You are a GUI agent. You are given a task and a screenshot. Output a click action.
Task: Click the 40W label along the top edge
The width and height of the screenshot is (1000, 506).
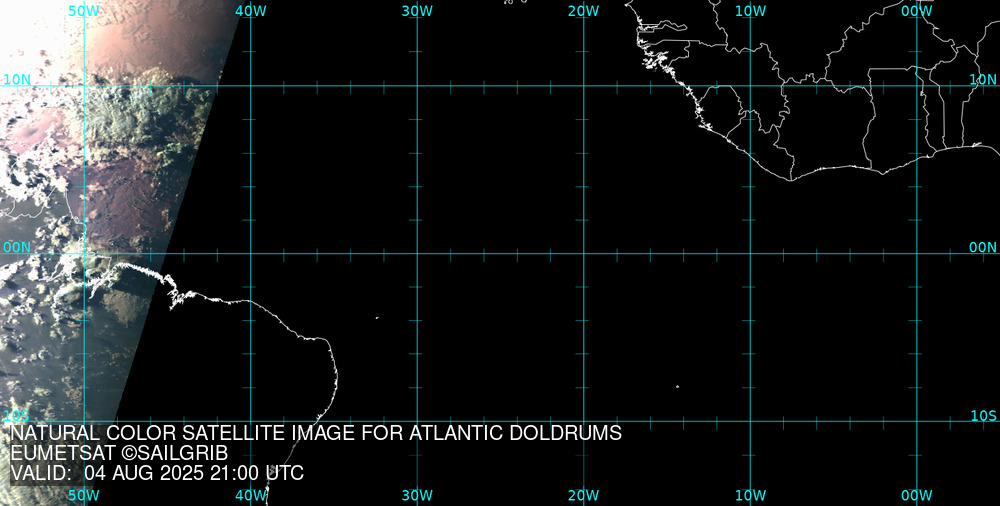[251, 11]
